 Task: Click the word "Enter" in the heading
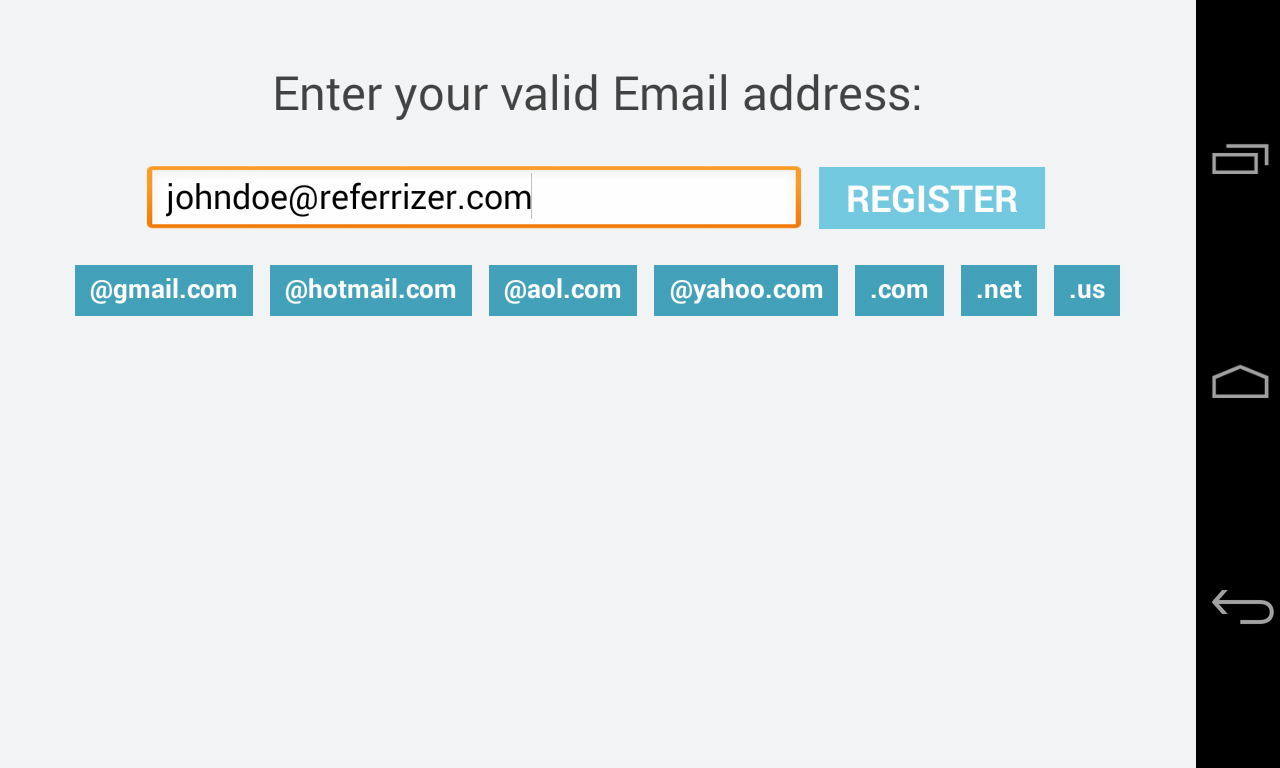tap(328, 94)
